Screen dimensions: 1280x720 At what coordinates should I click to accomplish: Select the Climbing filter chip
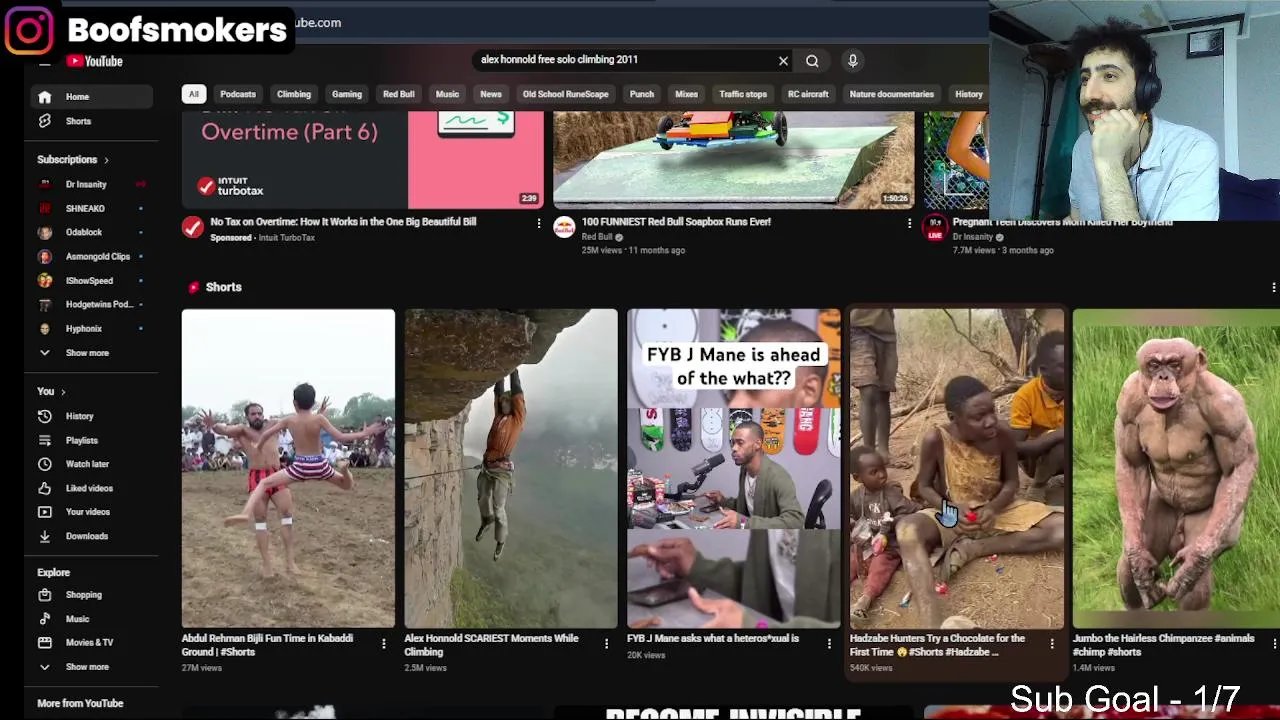[294, 94]
